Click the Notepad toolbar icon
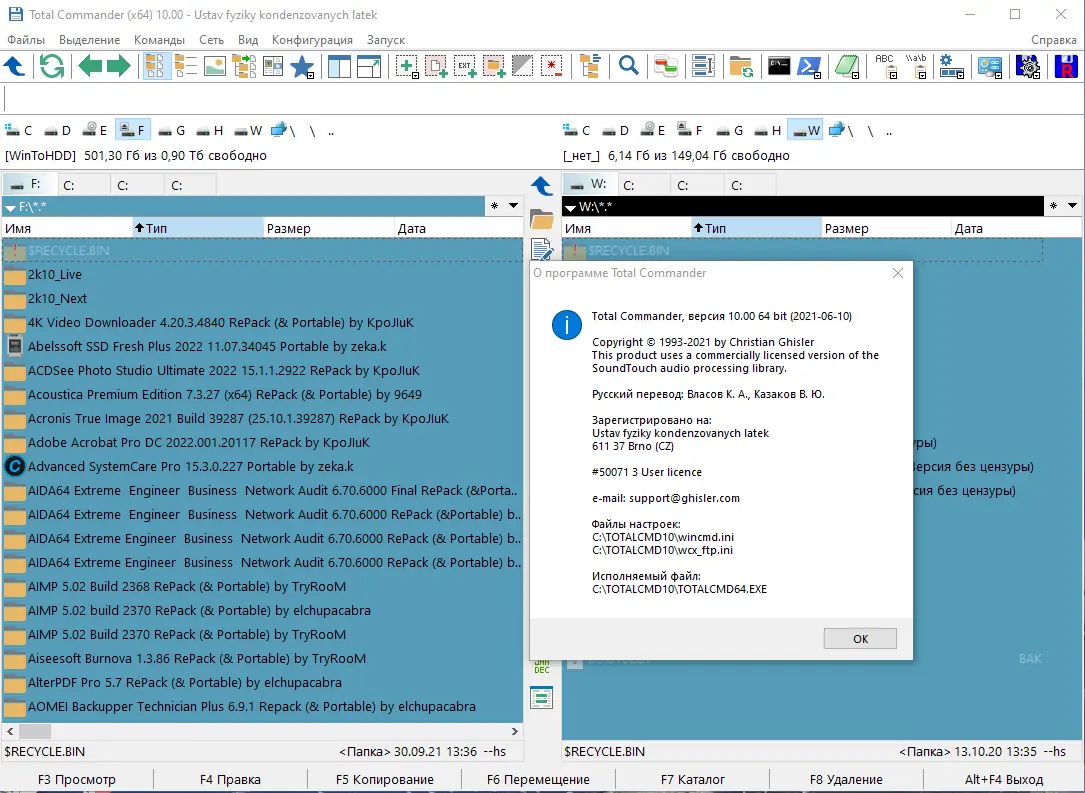 click(847, 66)
